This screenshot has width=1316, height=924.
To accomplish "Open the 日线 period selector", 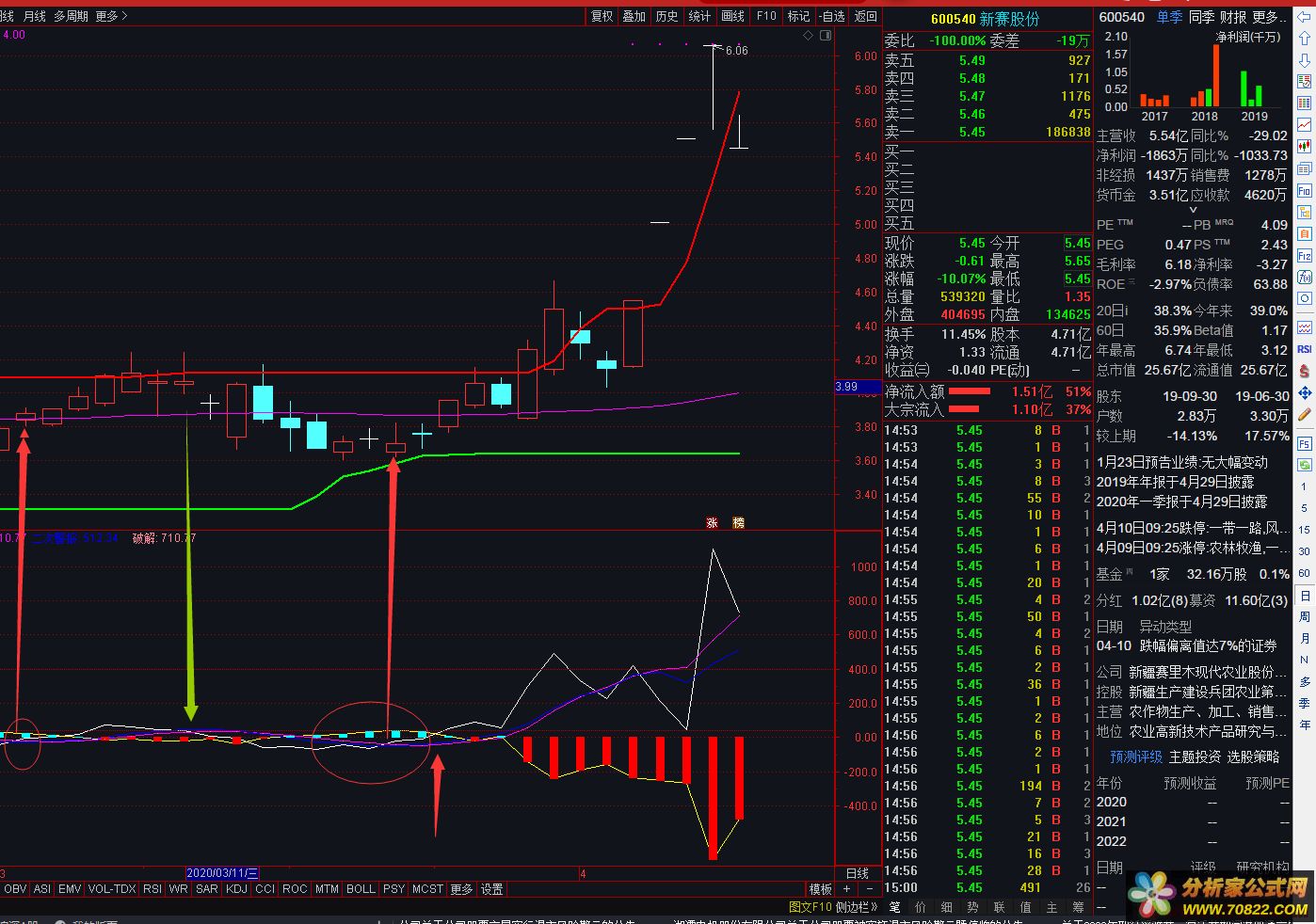I will coord(858,873).
